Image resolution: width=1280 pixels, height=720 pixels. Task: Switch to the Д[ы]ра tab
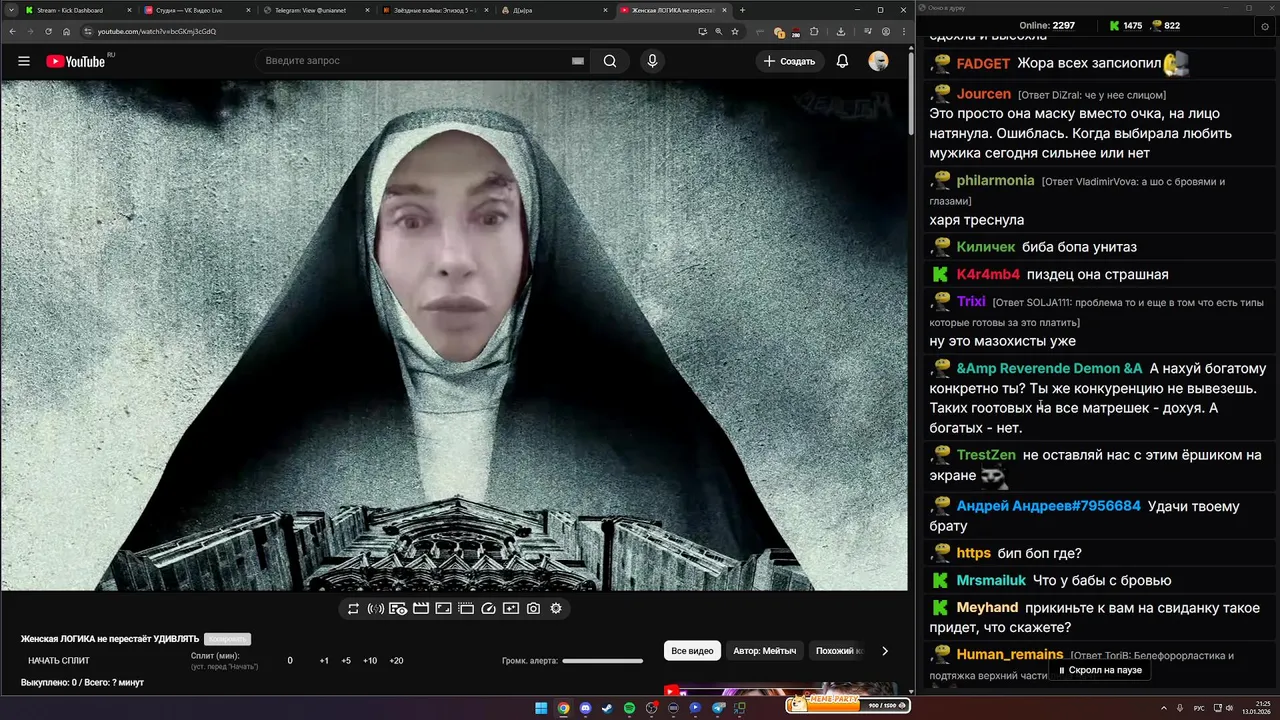(553, 10)
